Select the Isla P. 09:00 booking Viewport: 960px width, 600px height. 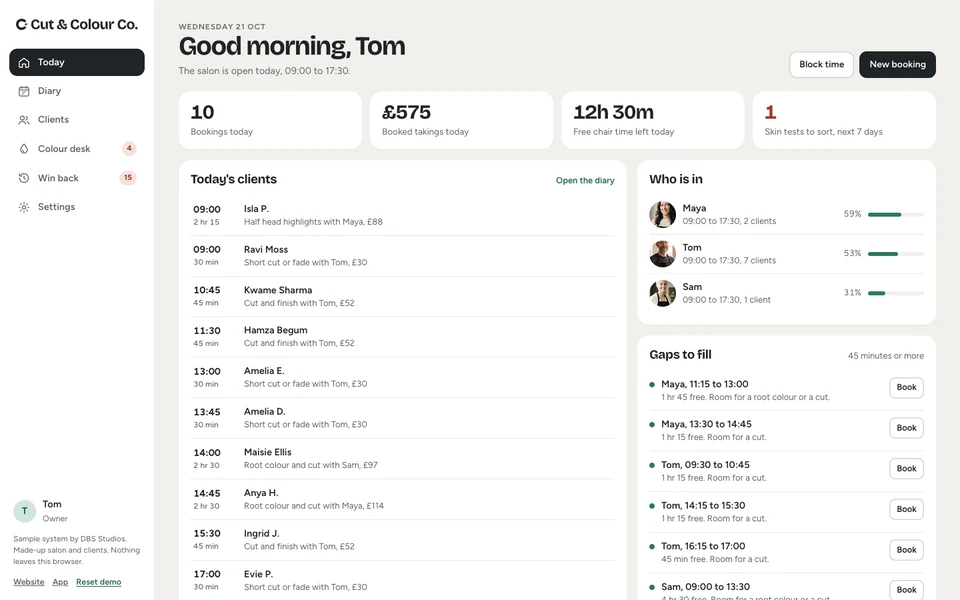coord(403,215)
